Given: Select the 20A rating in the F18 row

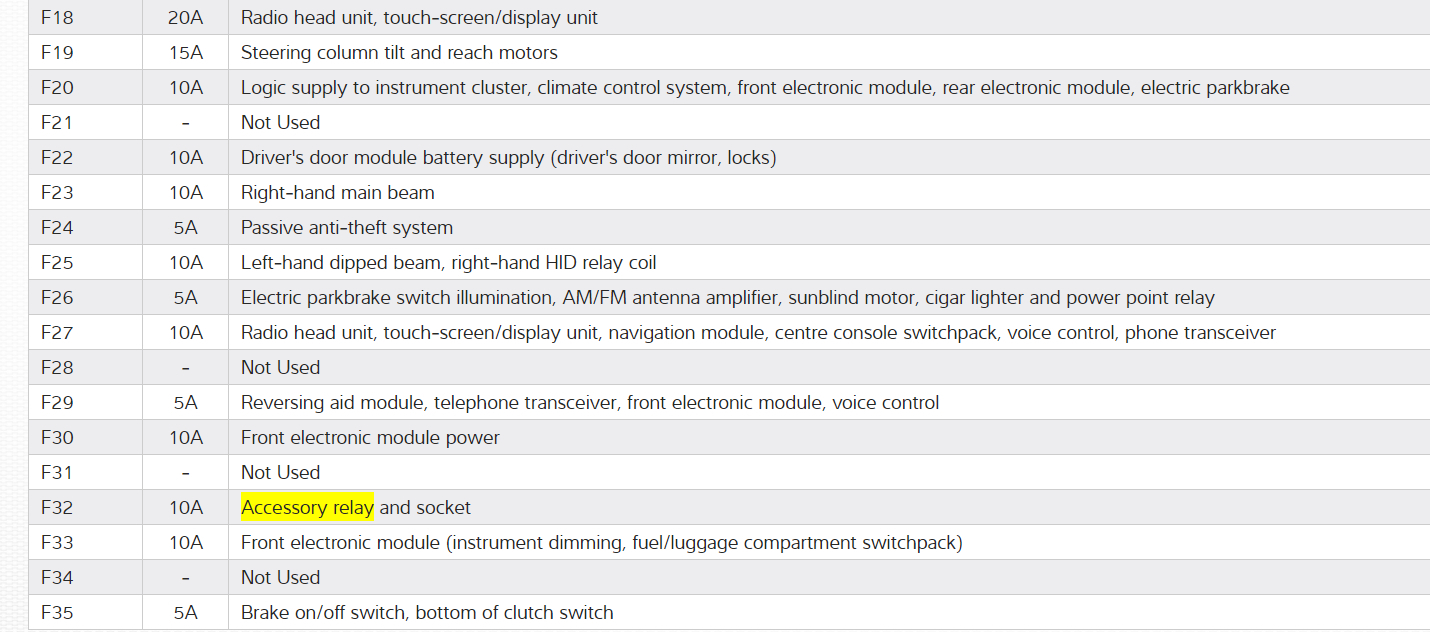Looking at the screenshot, I should pyautogui.click(x=186, y=18).
